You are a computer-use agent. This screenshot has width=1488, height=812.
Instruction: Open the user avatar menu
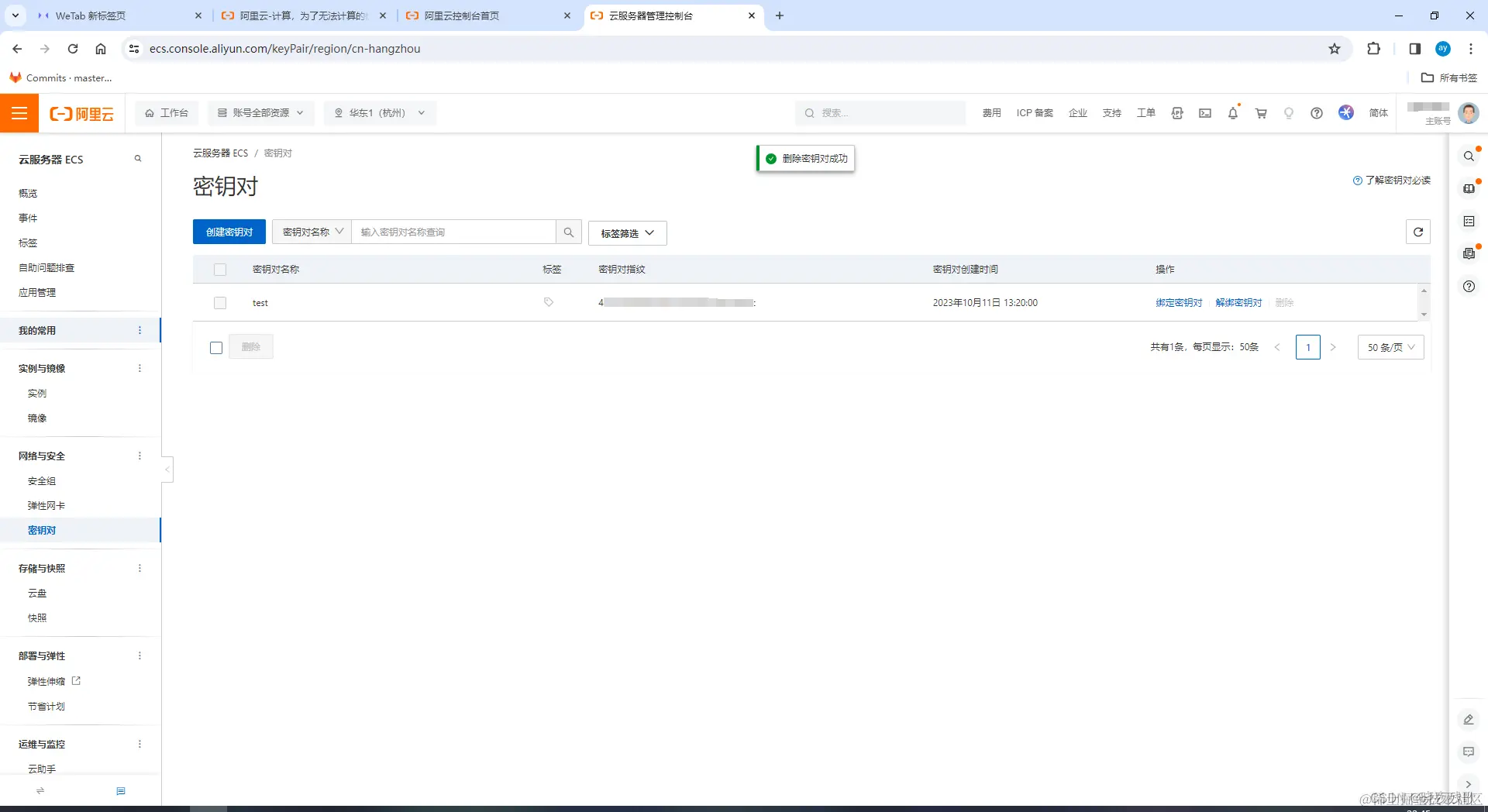tap(1468, 113)
